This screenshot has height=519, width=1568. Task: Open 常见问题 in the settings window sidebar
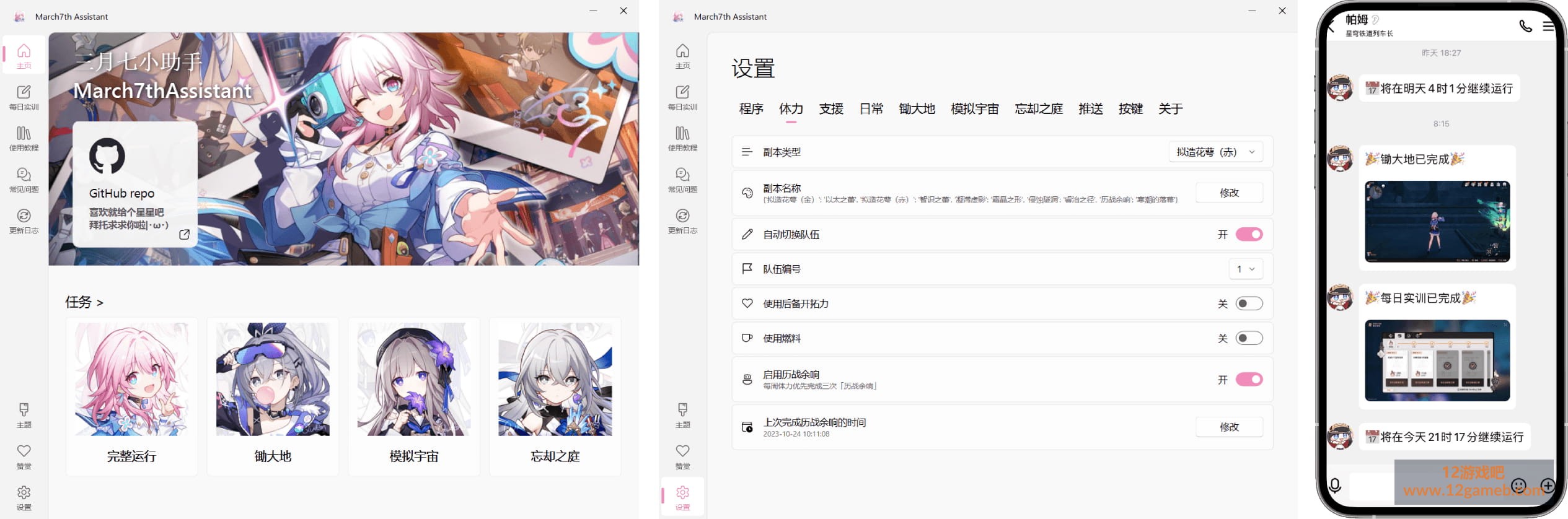(682, 180)
